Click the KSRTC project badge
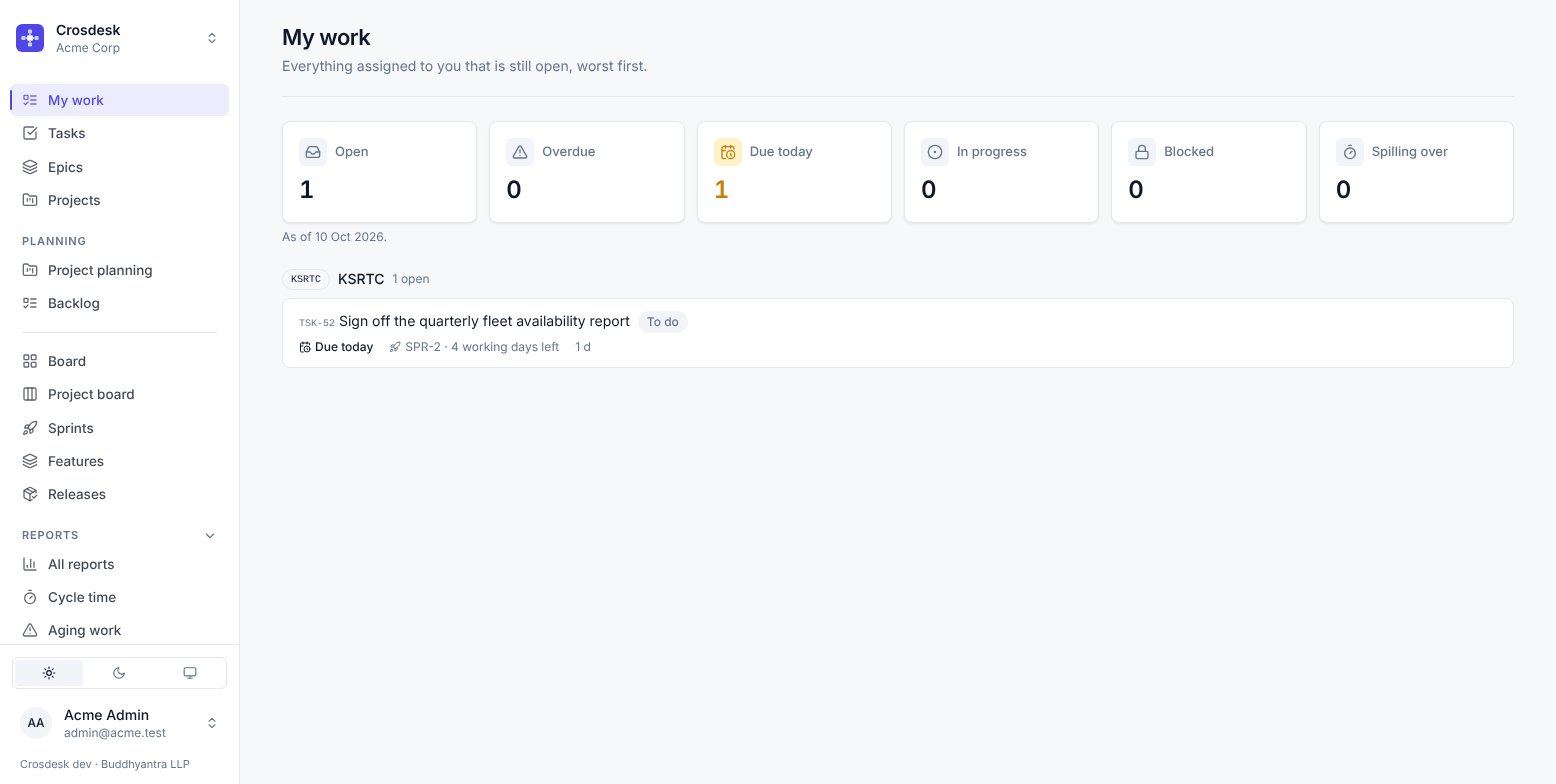The image size is (1556, 784). [x=306, y=279]
